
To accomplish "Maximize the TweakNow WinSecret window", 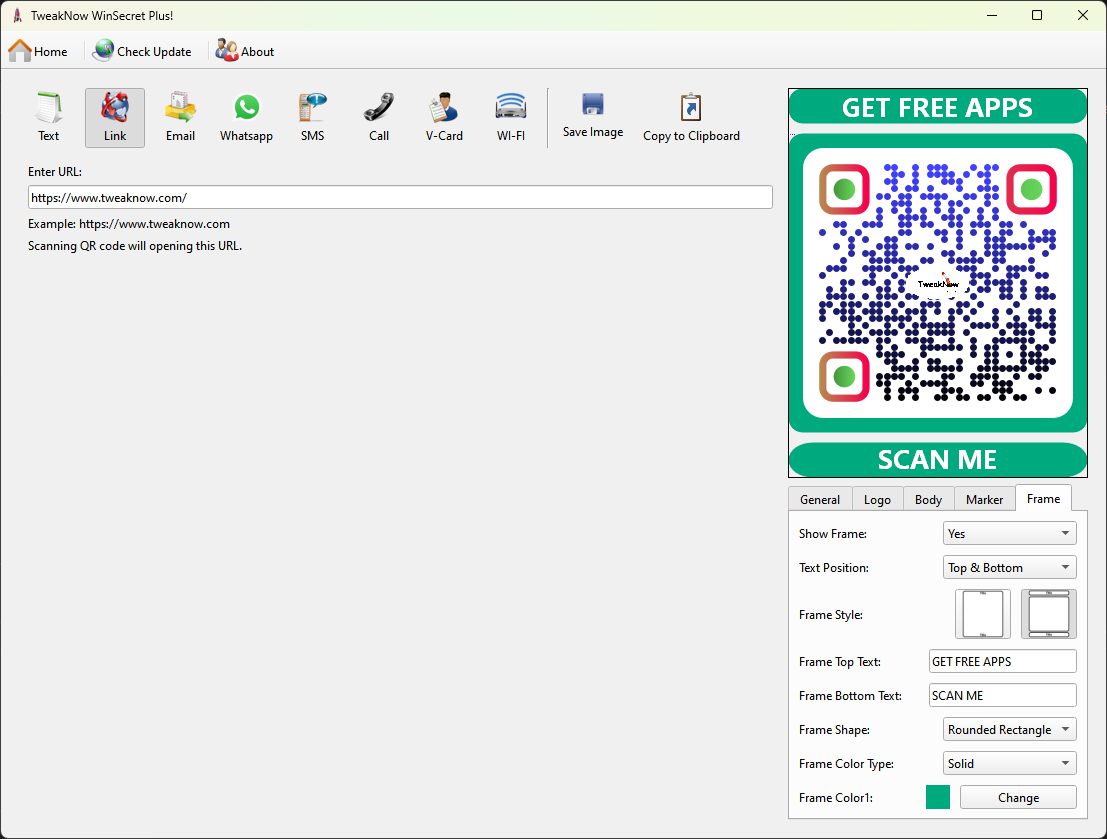I will click(1037, 16).
